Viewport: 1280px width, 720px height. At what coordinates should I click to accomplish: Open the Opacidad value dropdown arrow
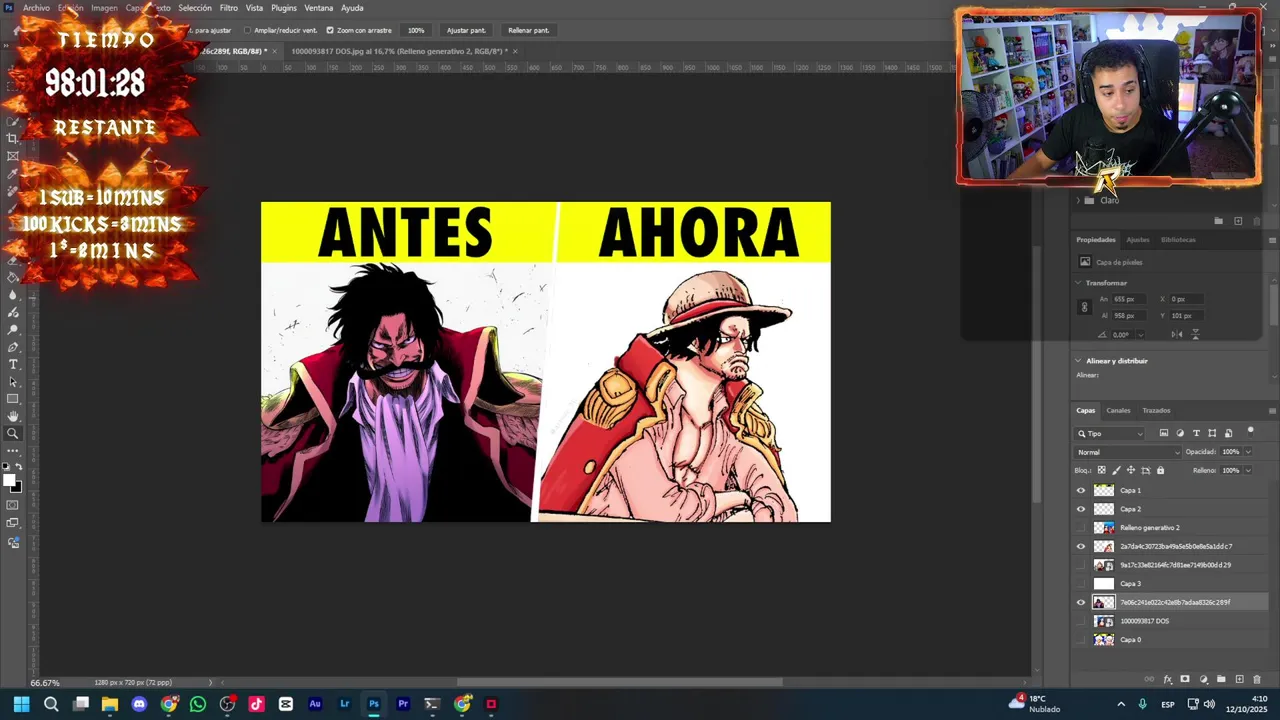click(x=1248, y=452)
